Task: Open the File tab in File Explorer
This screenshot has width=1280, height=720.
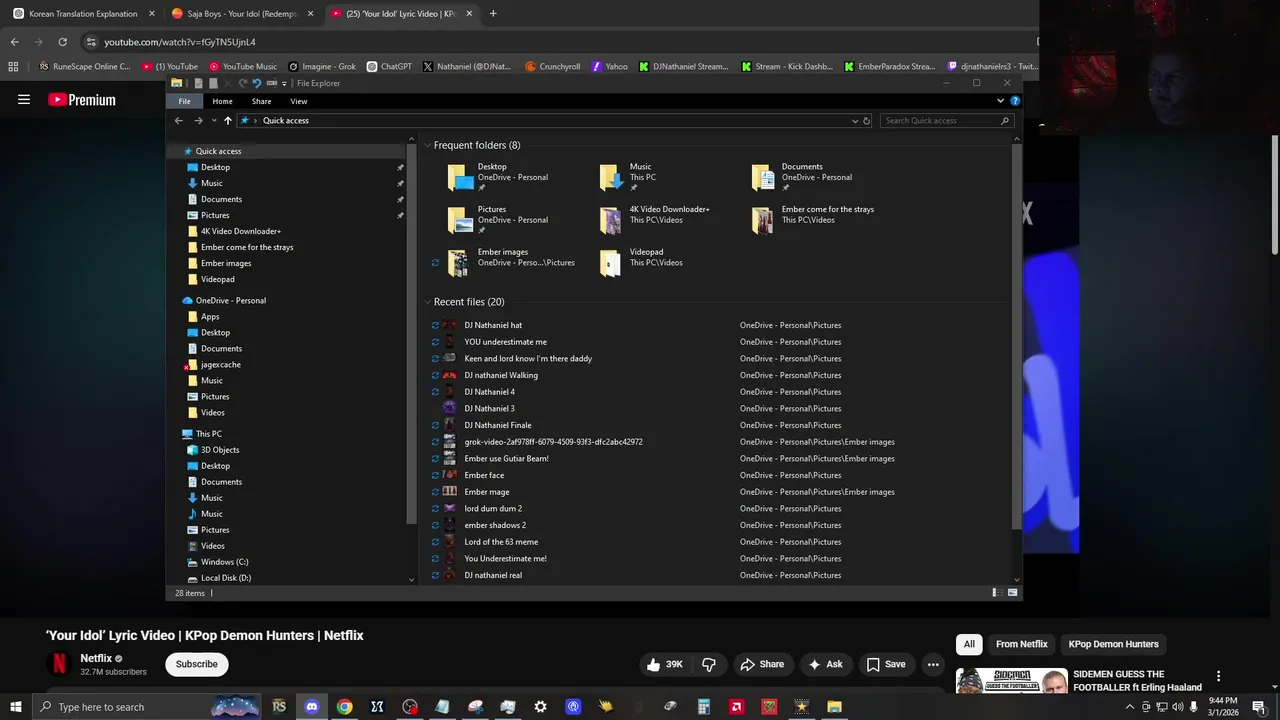Action: point(184,101)
